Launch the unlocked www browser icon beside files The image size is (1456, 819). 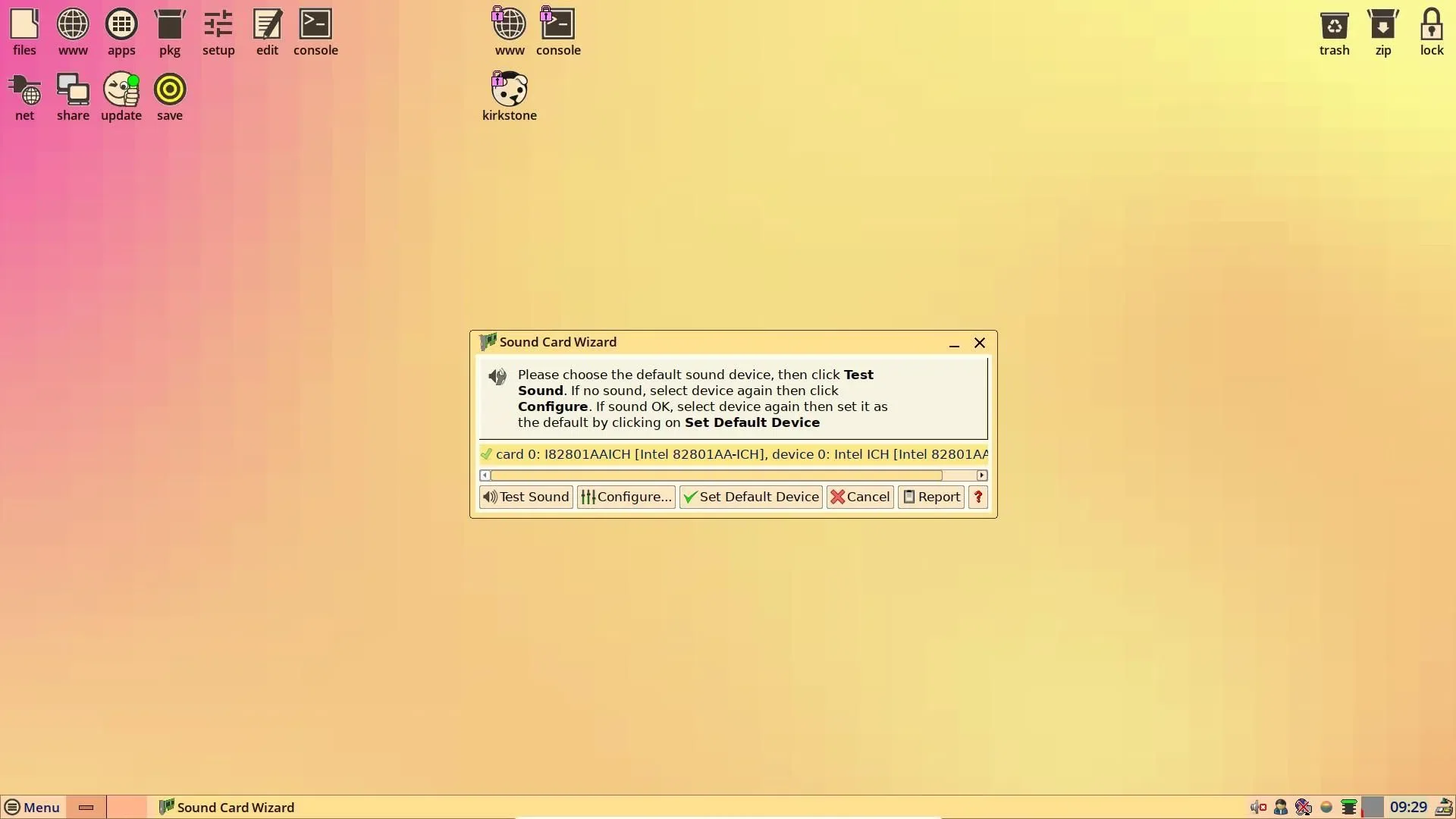(x=73, y=32)
